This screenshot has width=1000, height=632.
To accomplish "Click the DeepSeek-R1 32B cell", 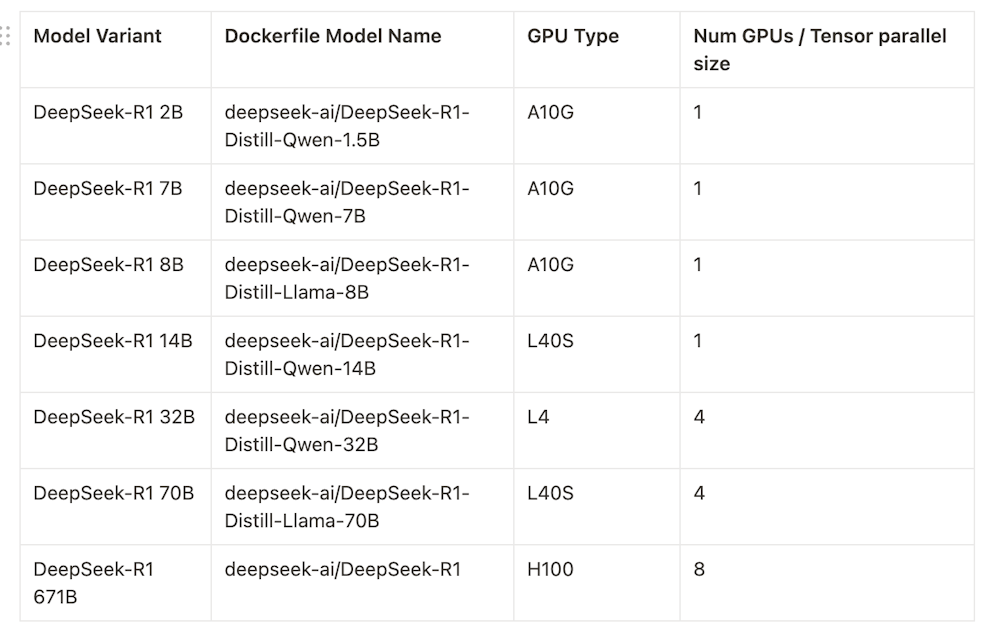I will 115,430.
